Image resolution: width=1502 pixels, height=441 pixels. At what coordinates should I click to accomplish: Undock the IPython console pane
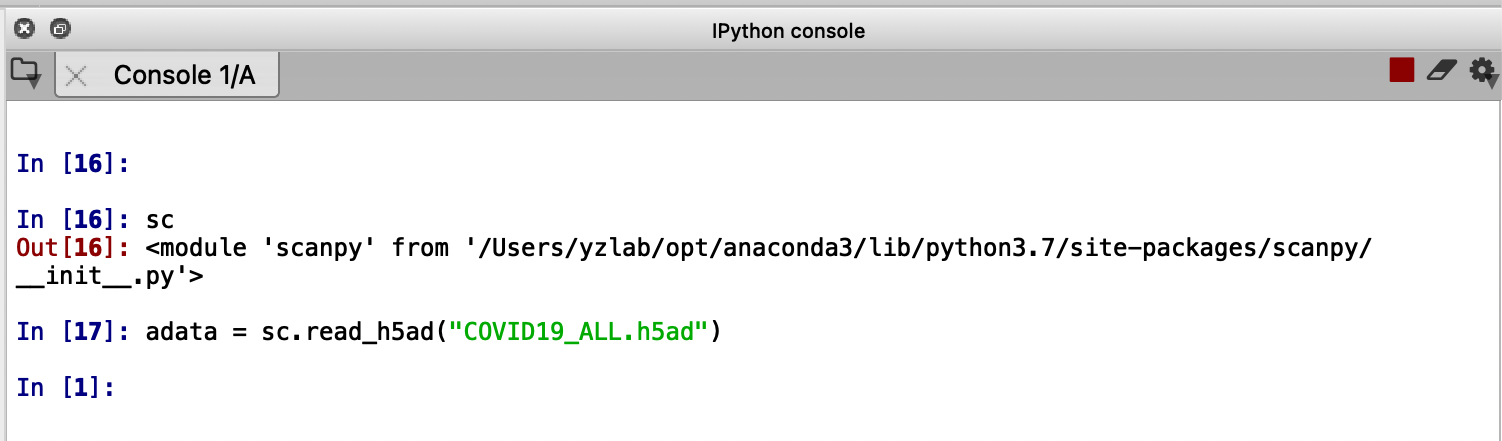[x=60, y=29]
